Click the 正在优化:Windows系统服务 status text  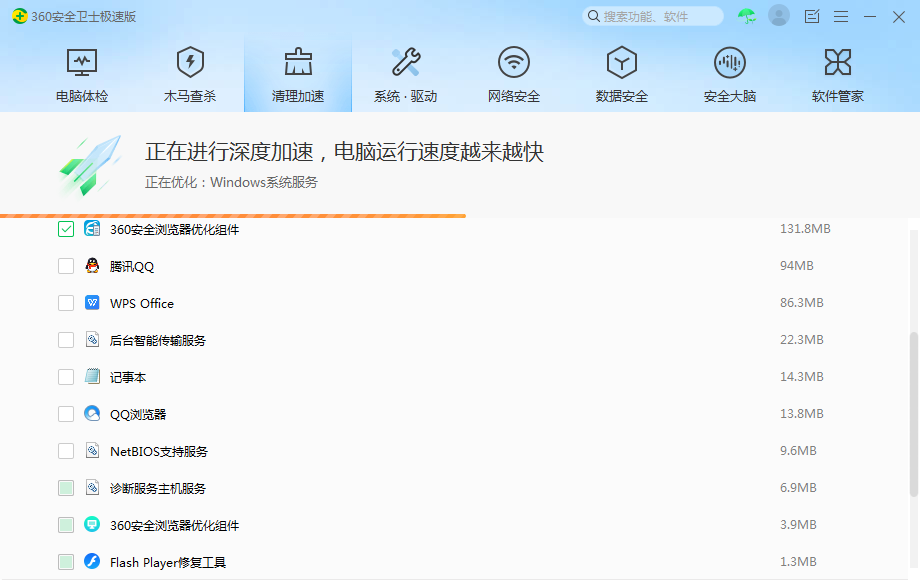231,182
